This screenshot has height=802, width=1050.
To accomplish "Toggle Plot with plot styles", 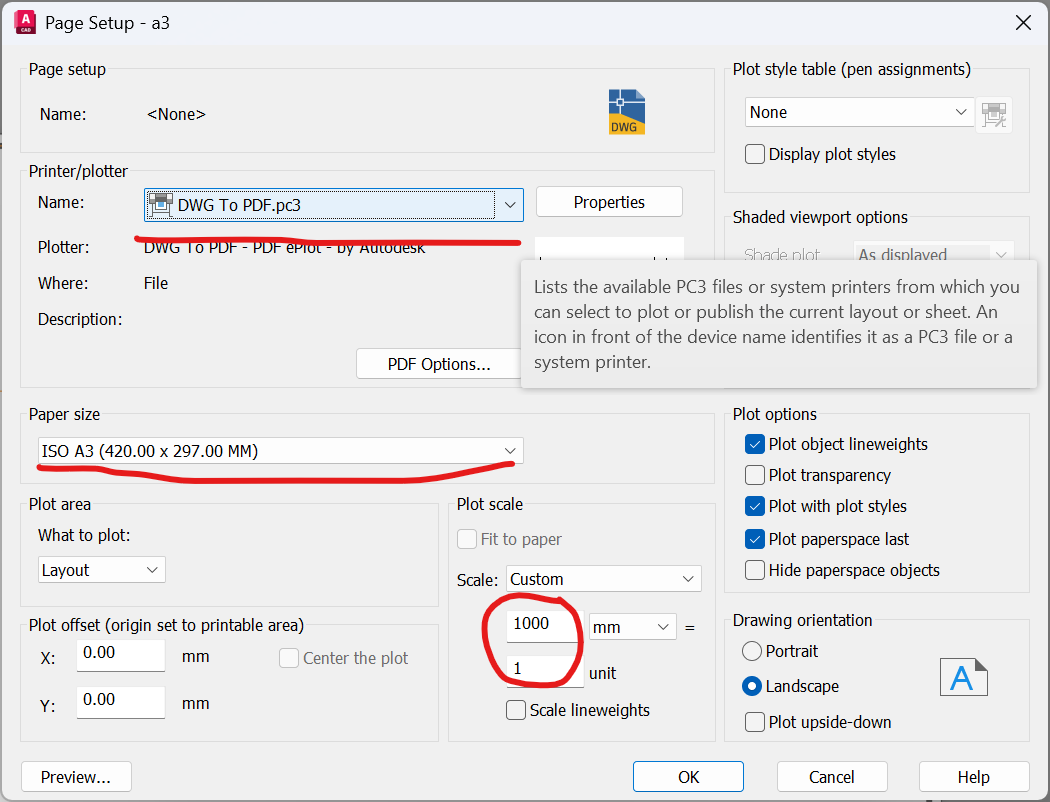I will coord(755,506).
